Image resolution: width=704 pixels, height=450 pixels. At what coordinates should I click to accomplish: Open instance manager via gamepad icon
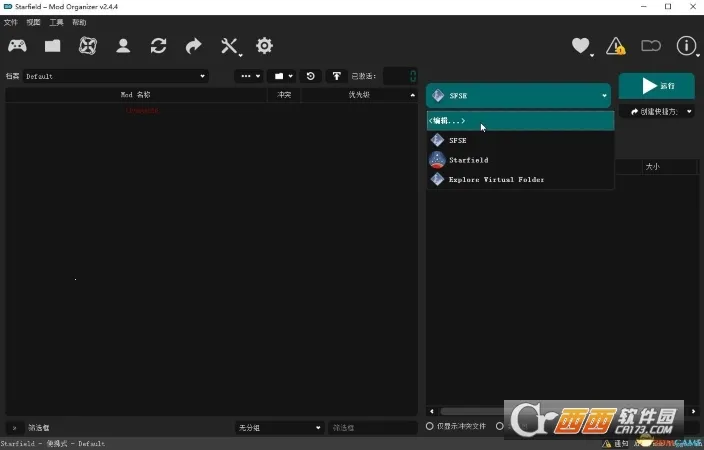(17, 46)
